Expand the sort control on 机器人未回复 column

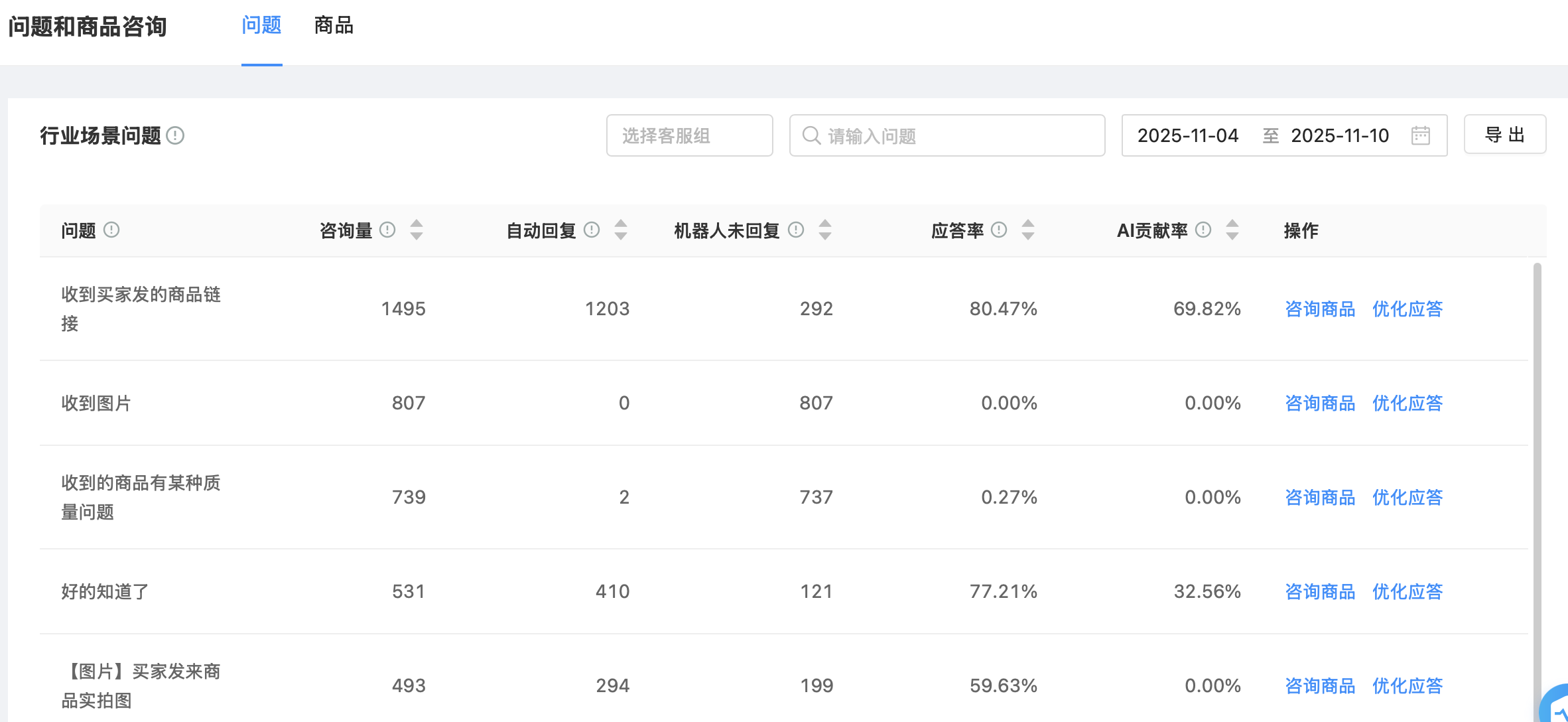click(x=826, y=230)
